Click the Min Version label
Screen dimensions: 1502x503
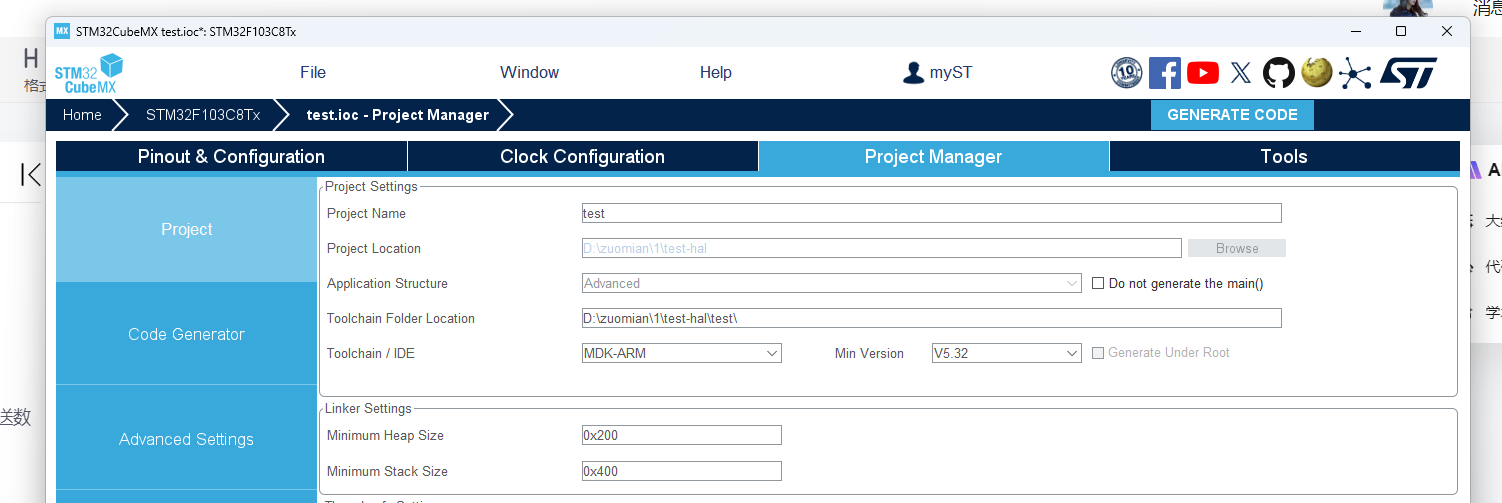coord(869,353)
